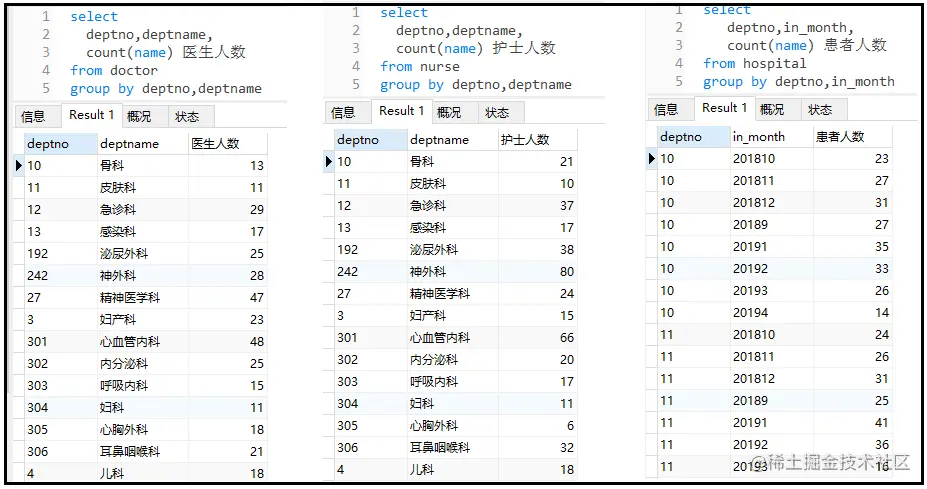Select deptno 192 cell in doctor results
This screenshot has width=927, height=489.
click(x=60, y=254)
